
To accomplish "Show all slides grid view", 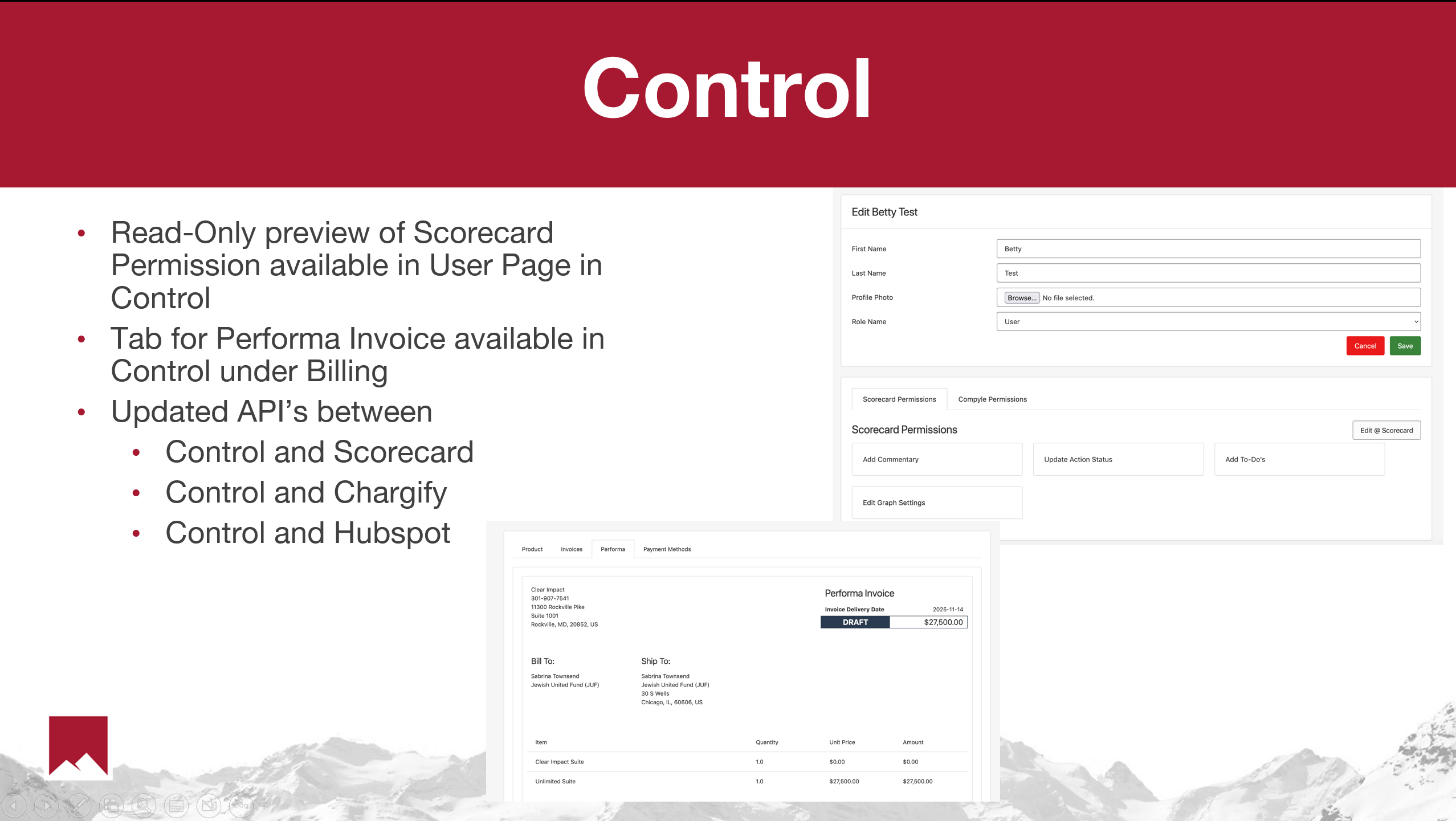I will (111, 806).
